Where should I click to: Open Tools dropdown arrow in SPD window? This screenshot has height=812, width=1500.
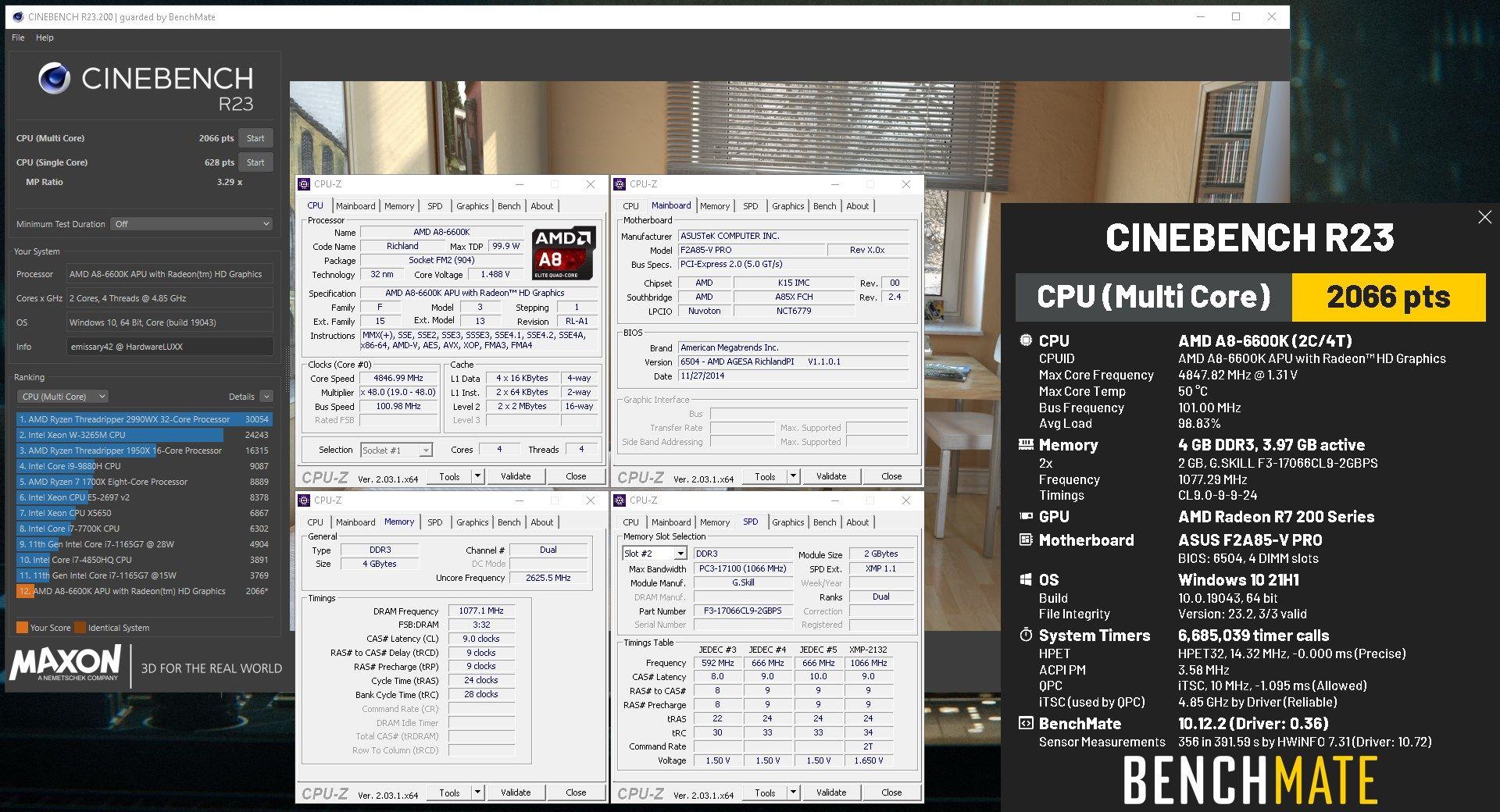click(x=793, y=792)
